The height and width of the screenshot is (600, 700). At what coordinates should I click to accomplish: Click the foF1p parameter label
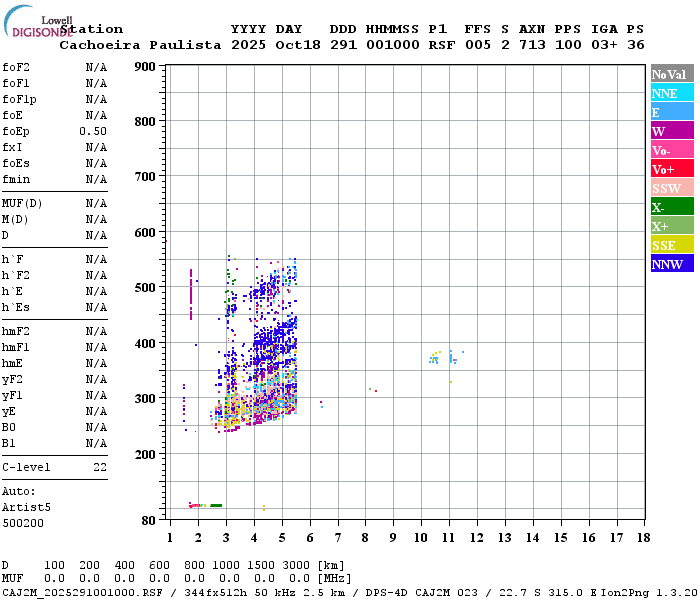pyautogui.click(x=19, y=100)
